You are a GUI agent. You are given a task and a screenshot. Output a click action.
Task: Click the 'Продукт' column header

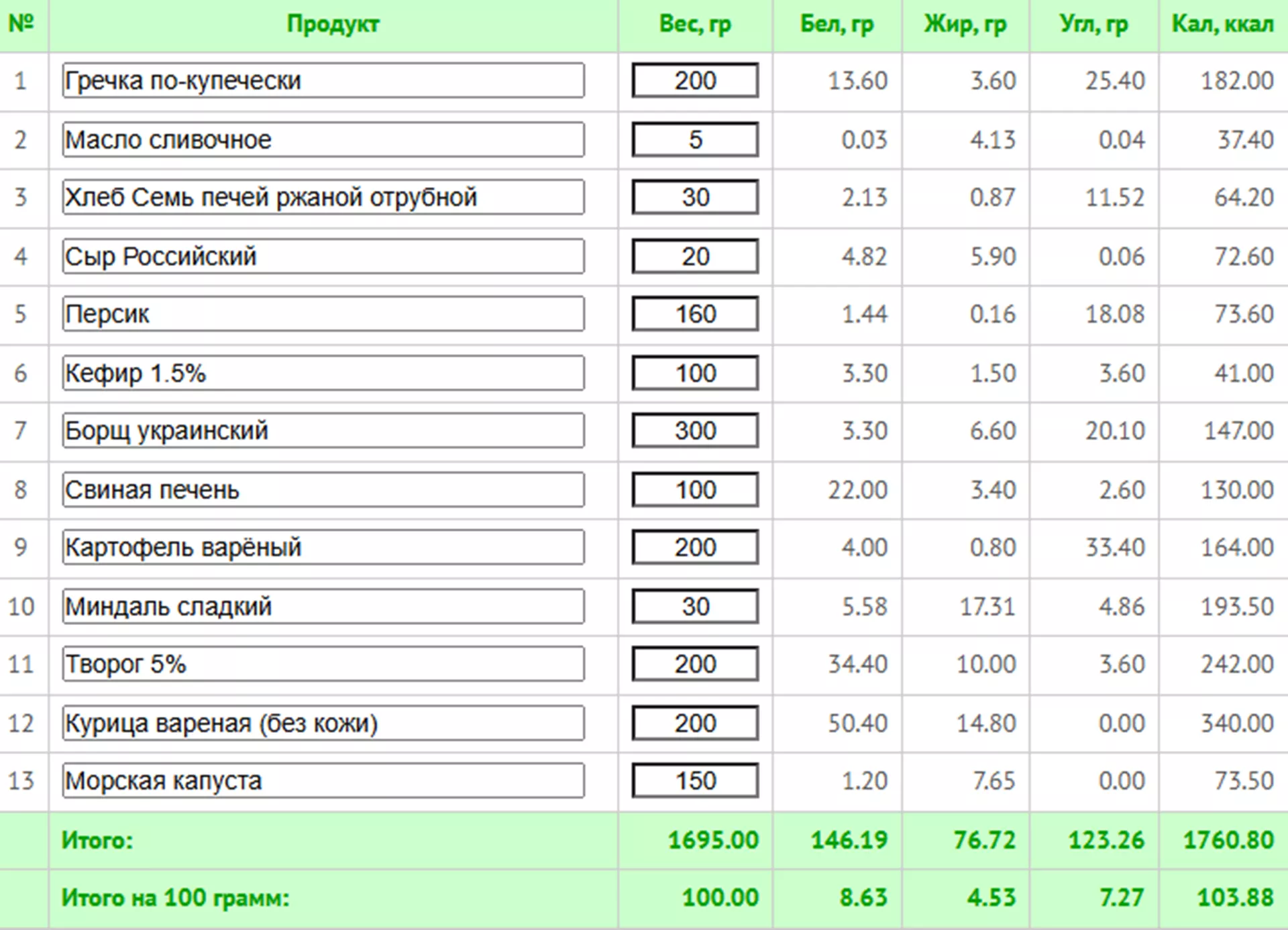coord(333,24)
